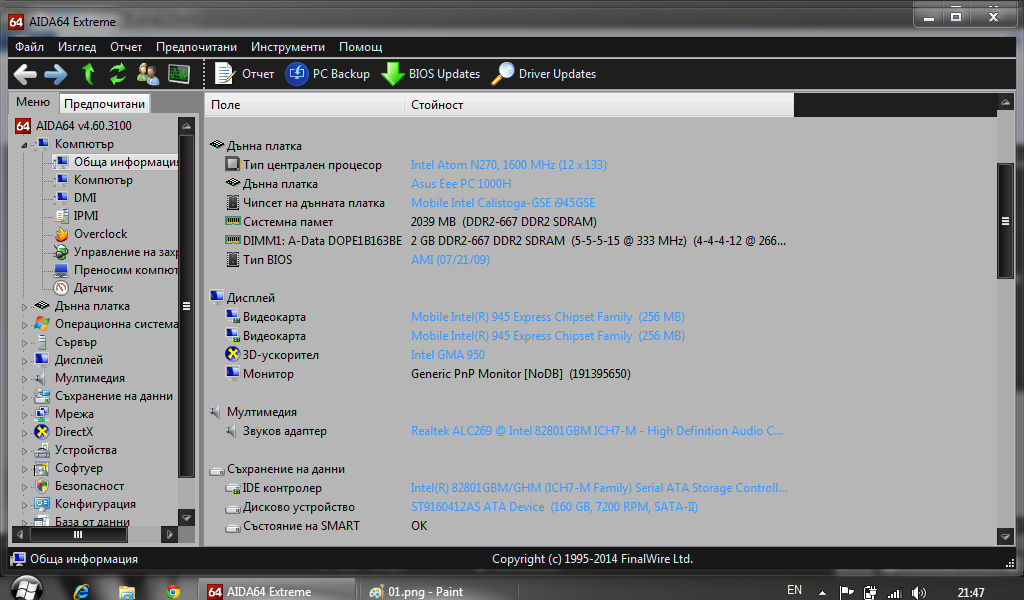This screenshot has width=1024, height=600.
Task: Expand the Мултимедия tree node
Action: coord(24,378)
